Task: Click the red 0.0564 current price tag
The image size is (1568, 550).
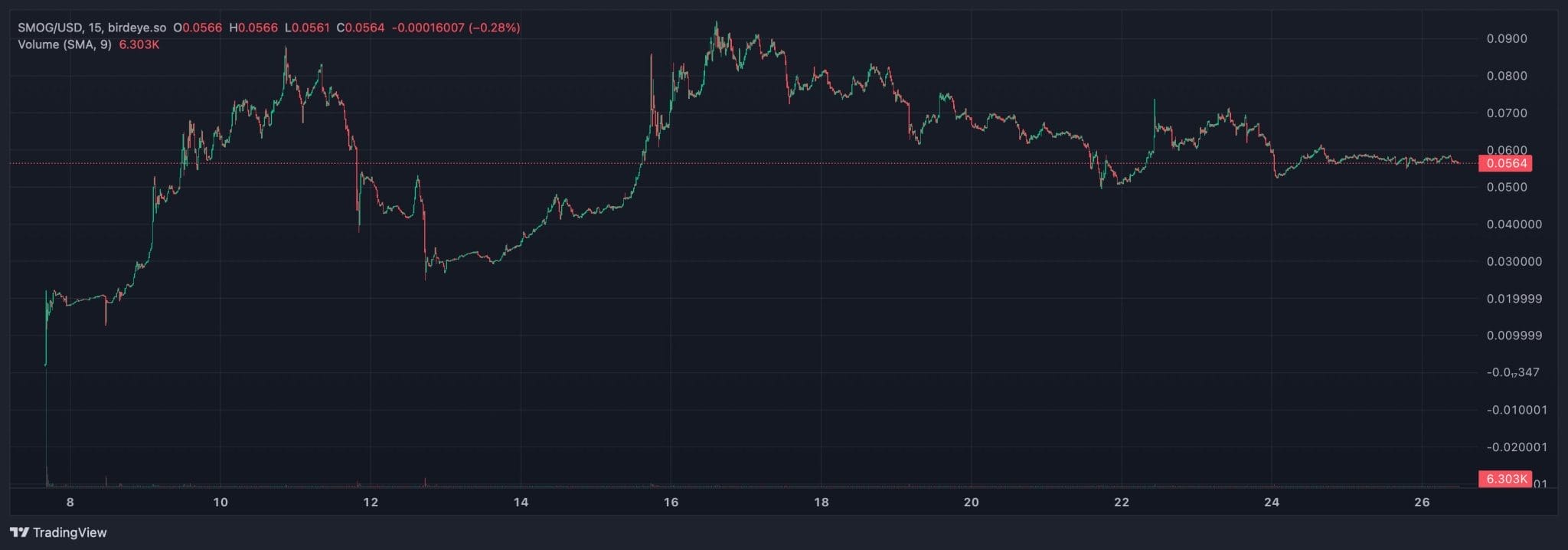Action: pyautogui.click(x=1506, y=163)
